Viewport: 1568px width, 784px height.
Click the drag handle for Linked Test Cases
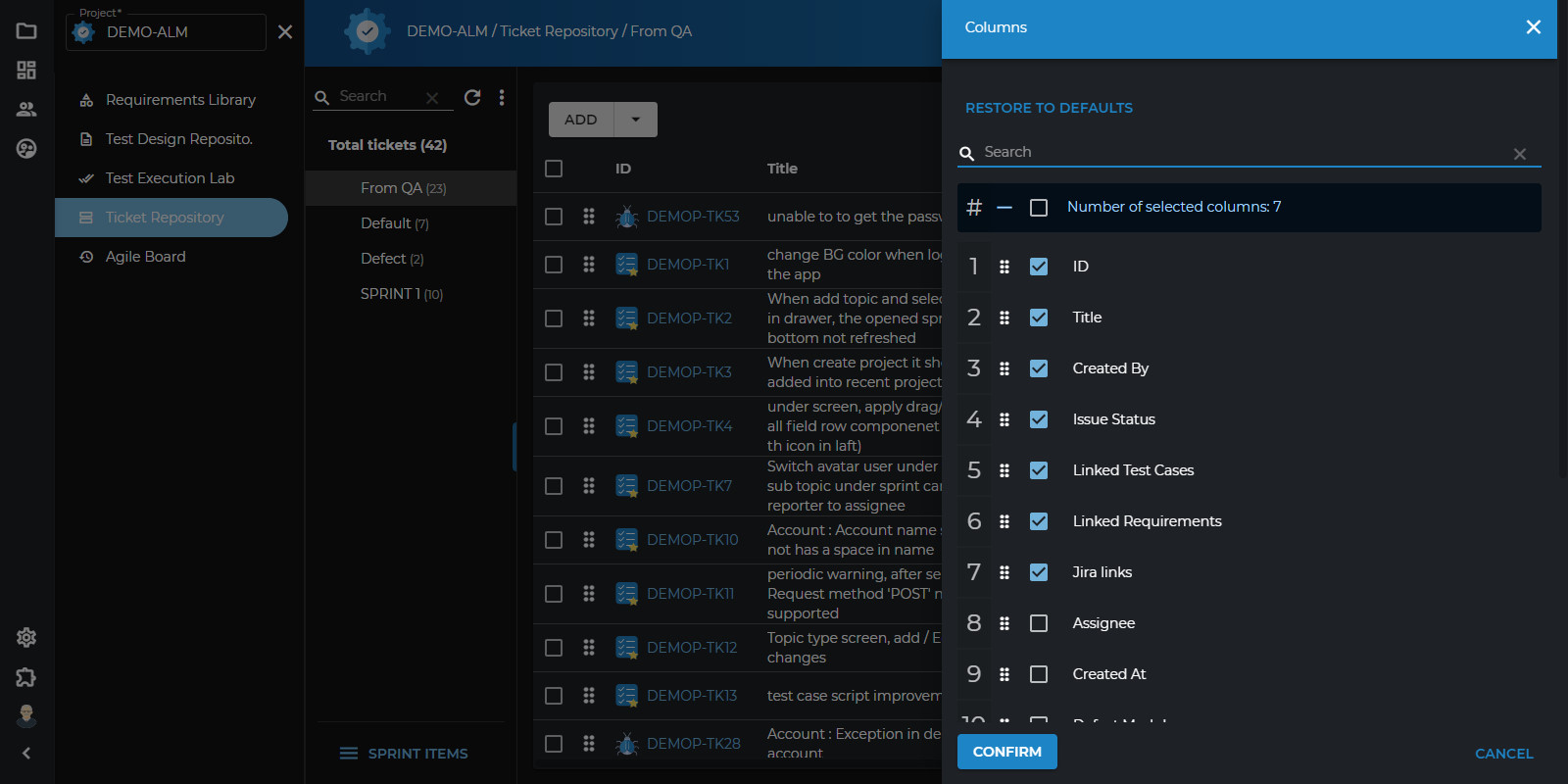[x=1004, y=470]
